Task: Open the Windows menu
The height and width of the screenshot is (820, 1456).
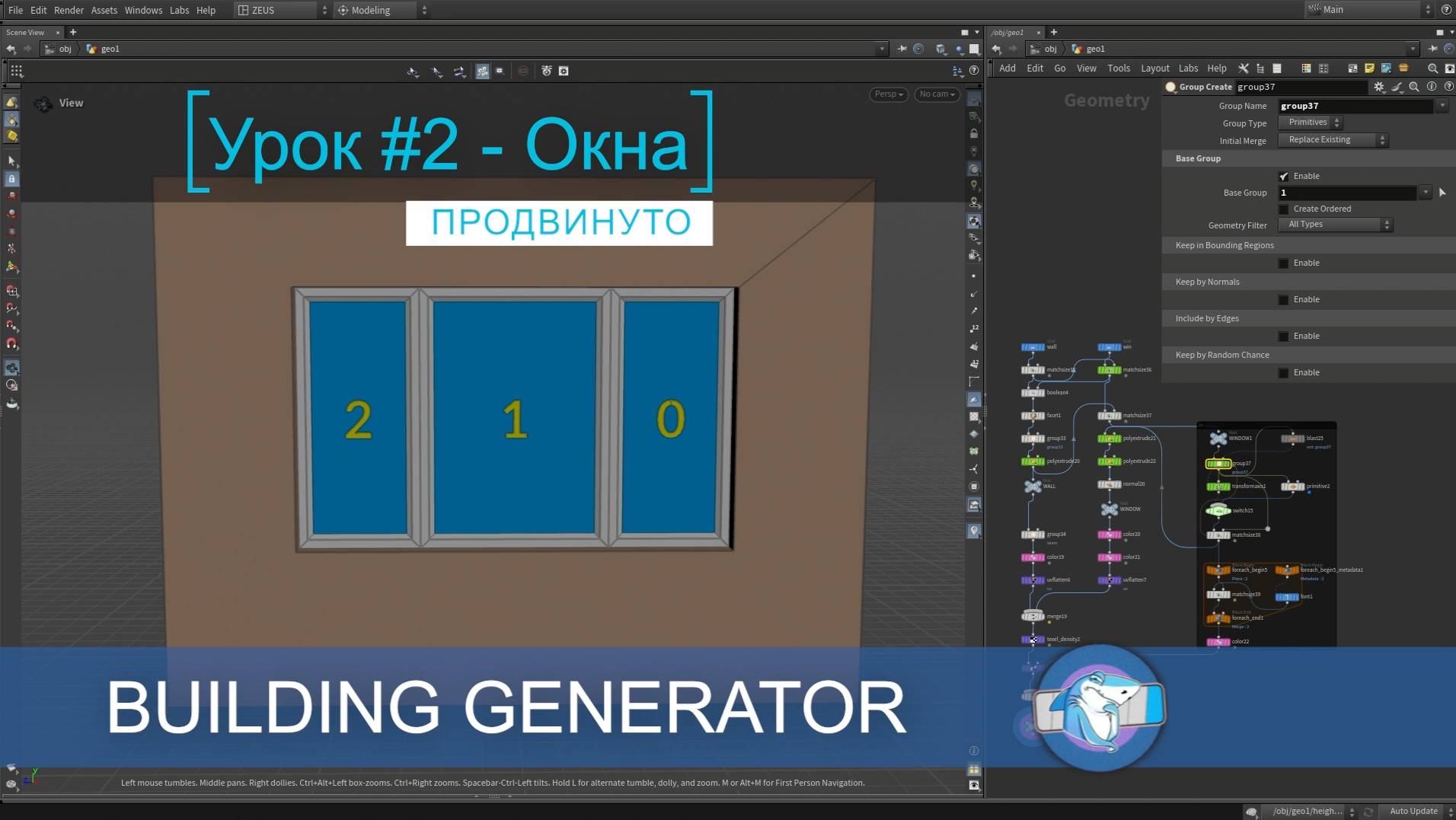Action: pos(143,10)
